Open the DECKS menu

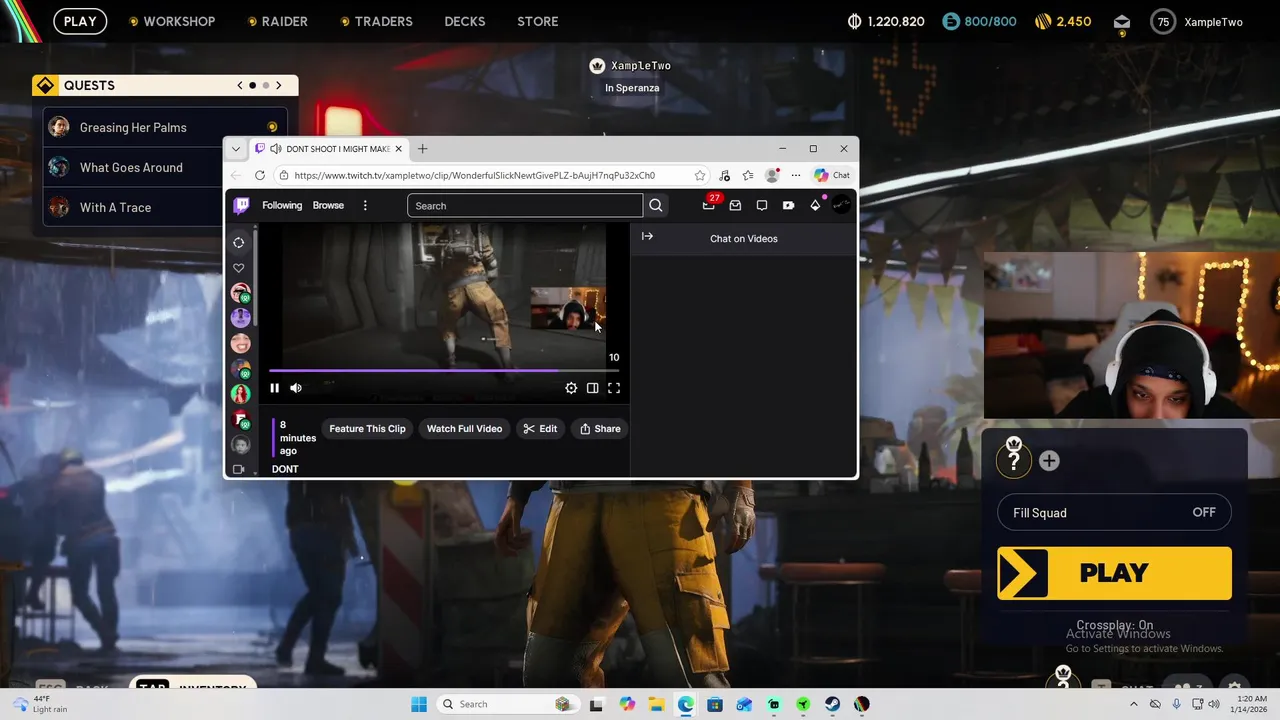coord(465,21)
